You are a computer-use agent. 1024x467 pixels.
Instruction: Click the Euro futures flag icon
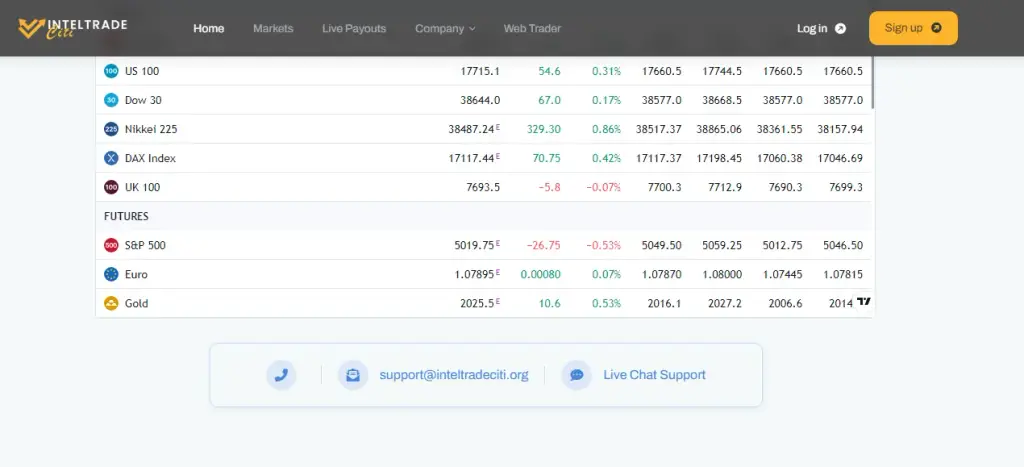111,274
